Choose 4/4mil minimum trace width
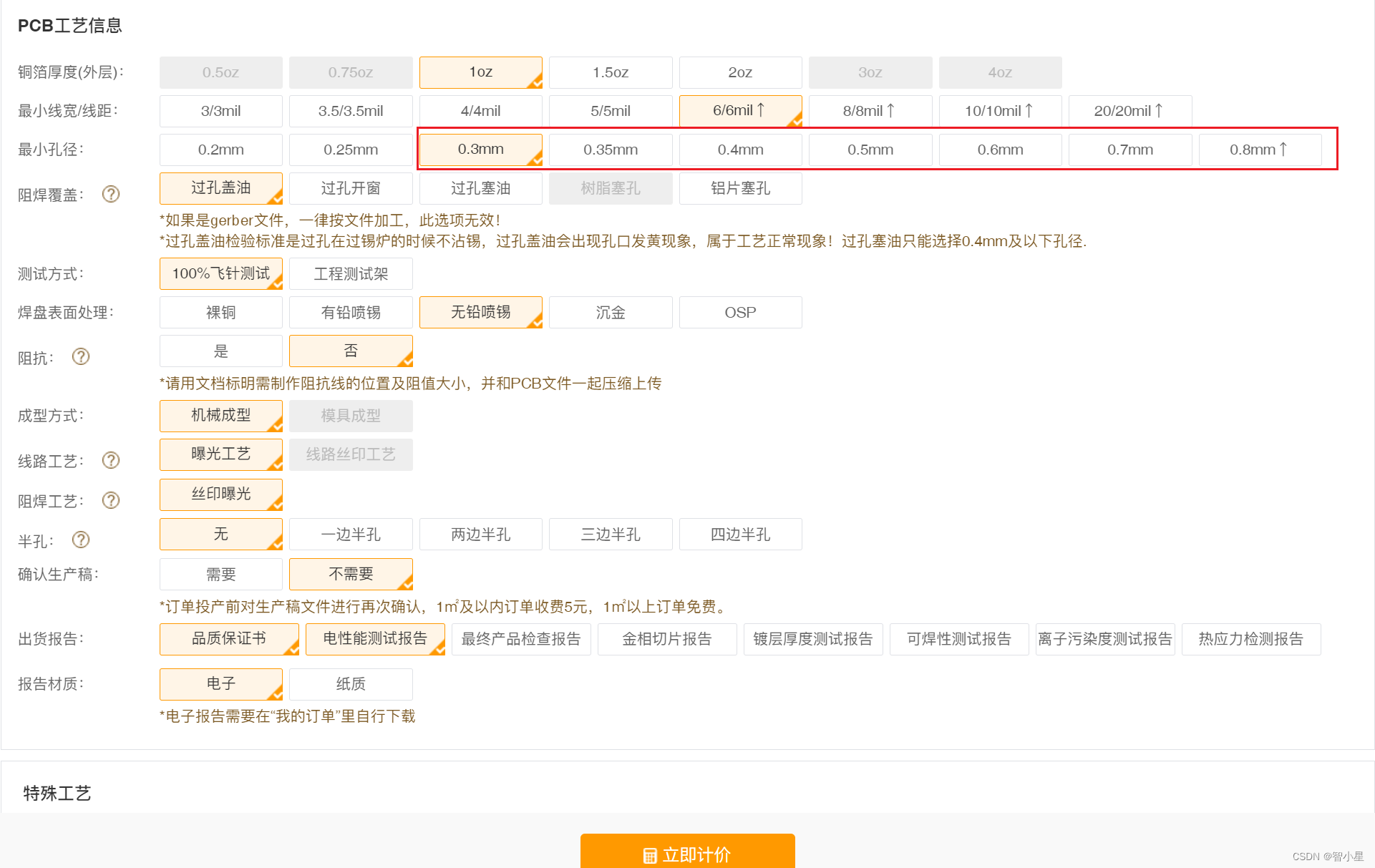This screenshot has height=868, width=1375. coord(480,111)
